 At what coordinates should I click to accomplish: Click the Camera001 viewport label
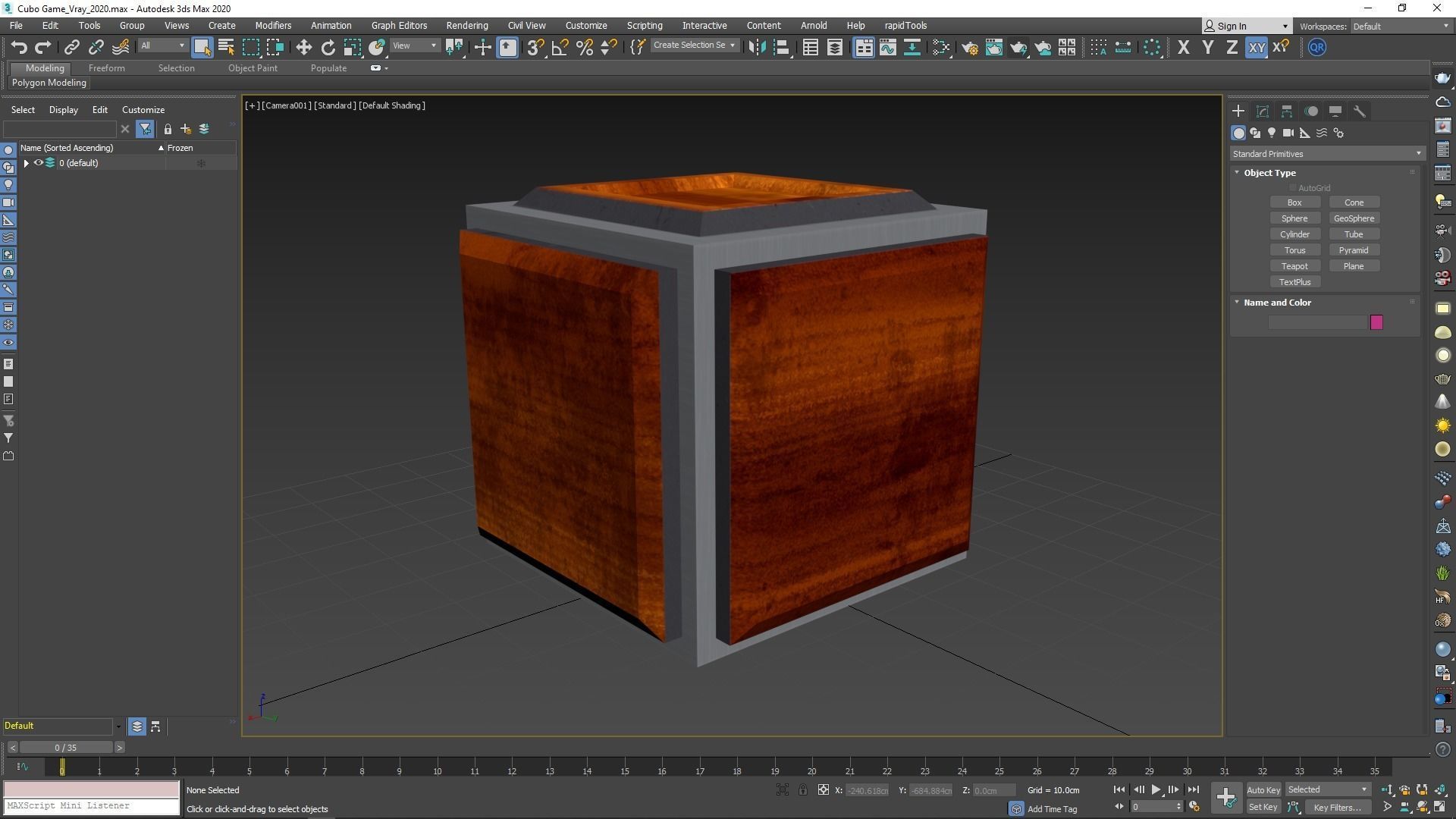click(287, 105)
